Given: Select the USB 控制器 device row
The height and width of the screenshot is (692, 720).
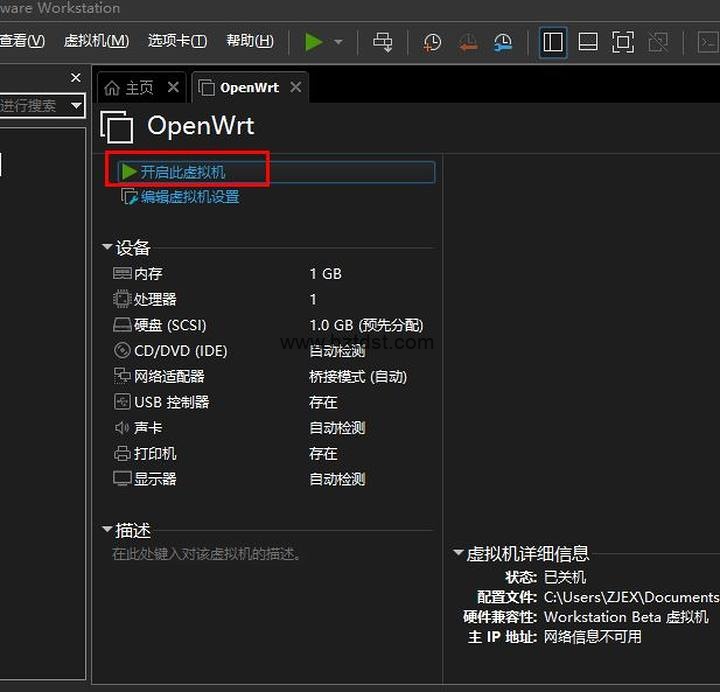Looking at the screenshot, I should (271, 402).
